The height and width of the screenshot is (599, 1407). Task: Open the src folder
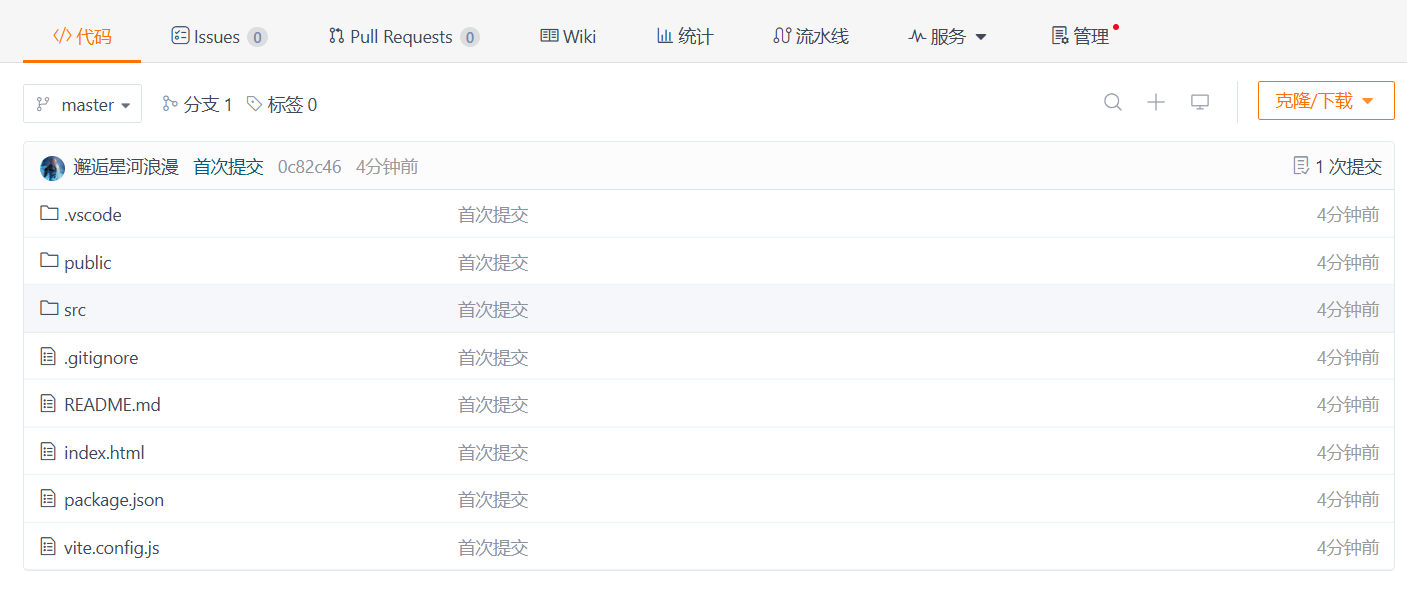pos(75,310)
